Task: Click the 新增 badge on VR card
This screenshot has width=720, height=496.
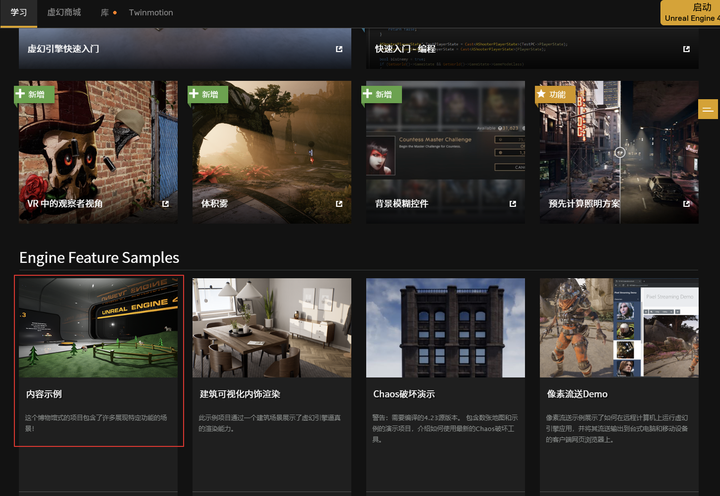Action: coord(34,94)
